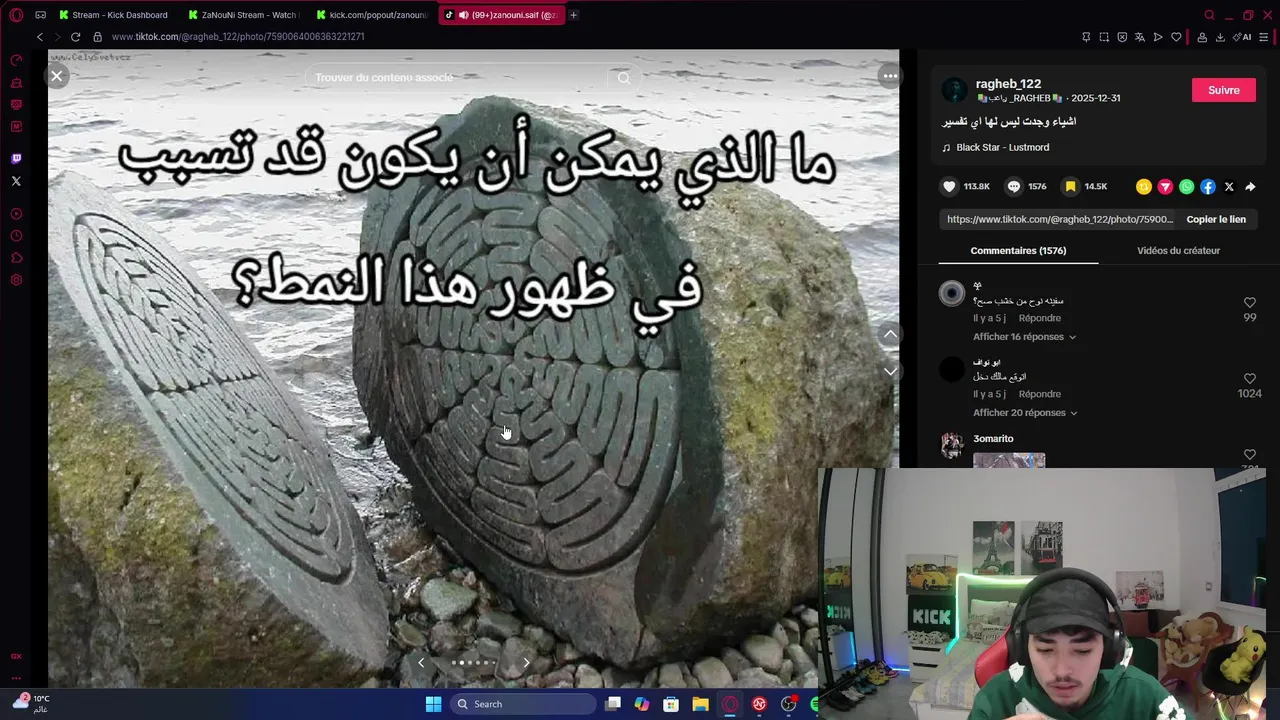The image size is (1280, 720).
Task: Click the Suivre follow button
Action: pyautogui.click(x=1223, y=90)
